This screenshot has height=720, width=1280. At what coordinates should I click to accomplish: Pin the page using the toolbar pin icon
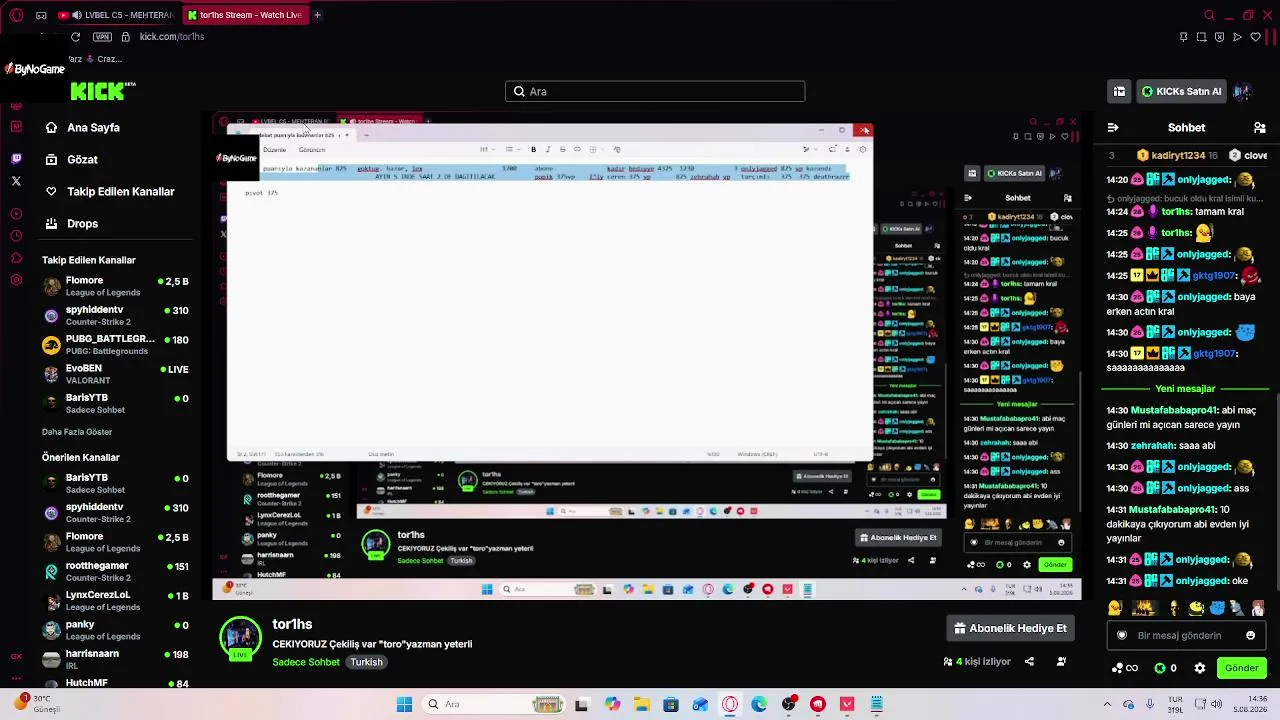[1183, 37]
